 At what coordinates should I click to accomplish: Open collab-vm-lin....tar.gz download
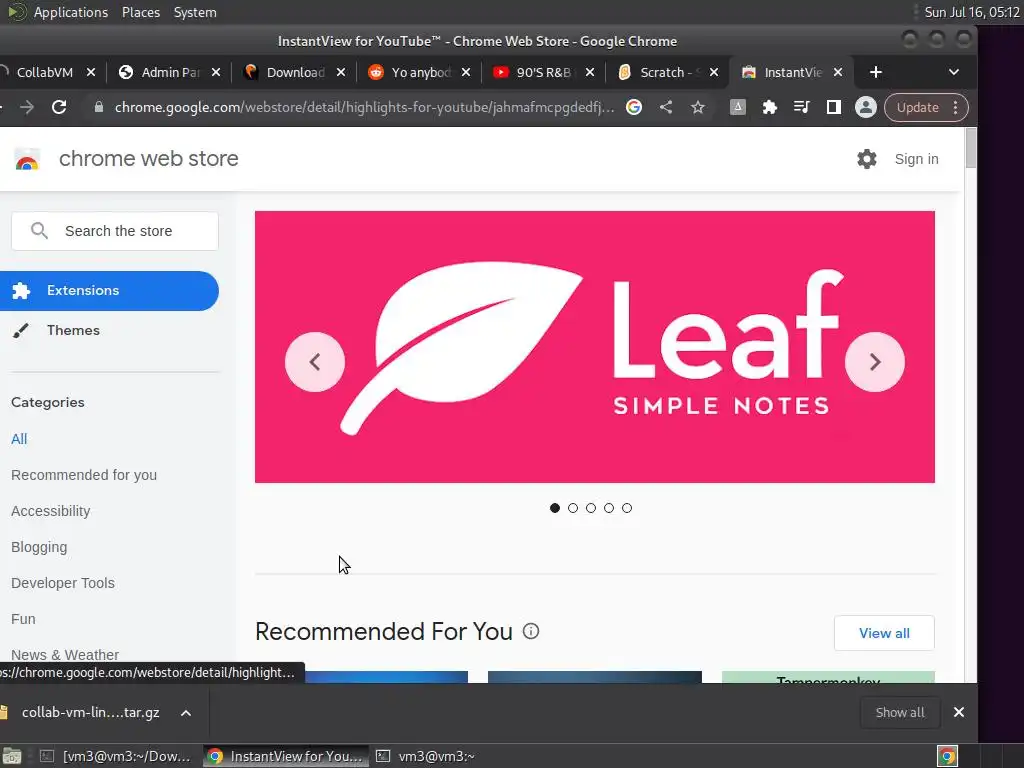(x=90, y=712)
